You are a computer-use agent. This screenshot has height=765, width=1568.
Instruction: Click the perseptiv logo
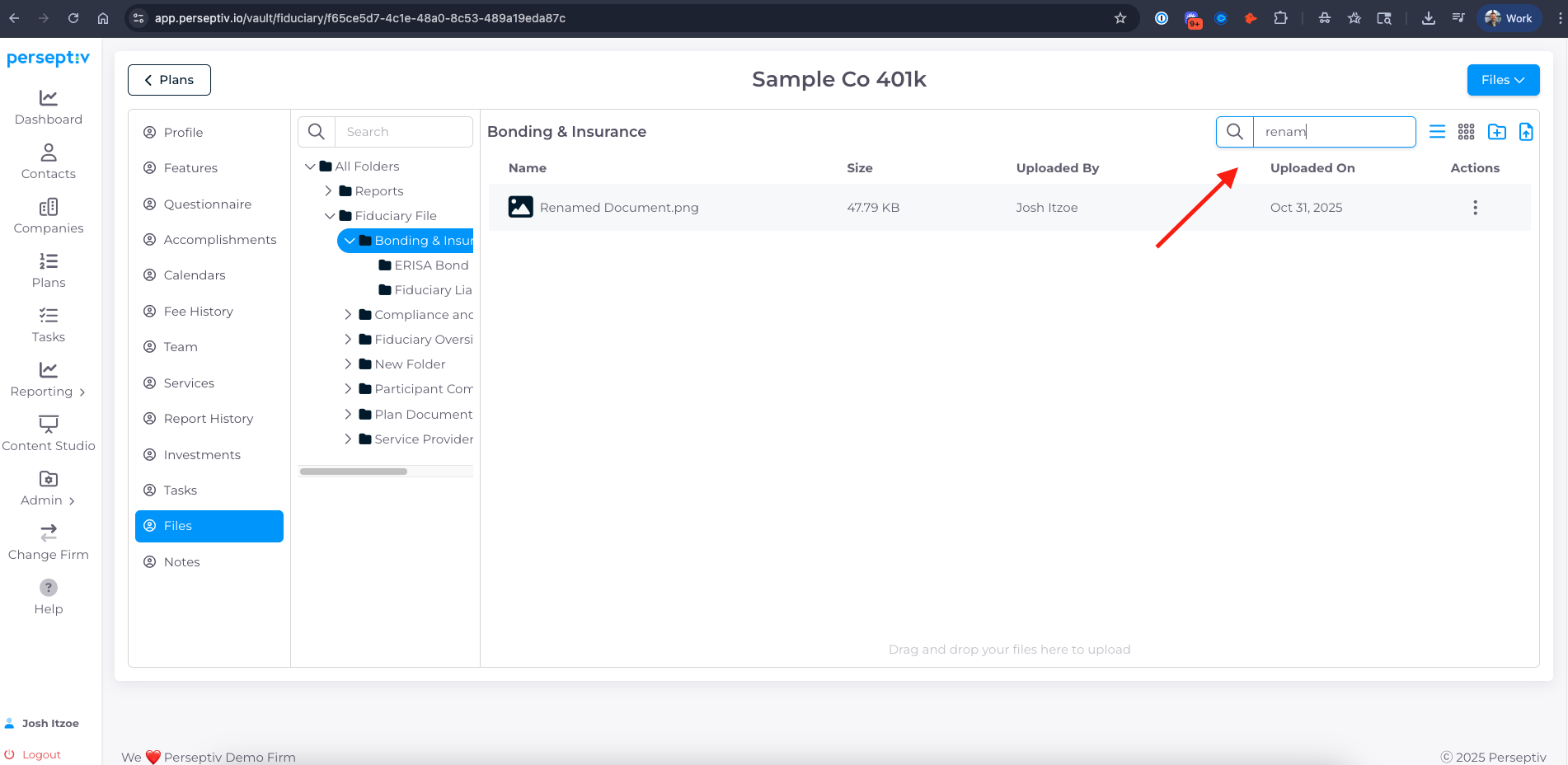pyautogui.click(x=48, y=59)
